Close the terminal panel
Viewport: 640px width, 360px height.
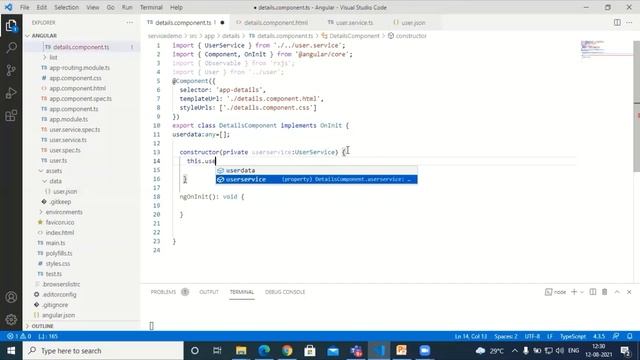tap(629, 292)
